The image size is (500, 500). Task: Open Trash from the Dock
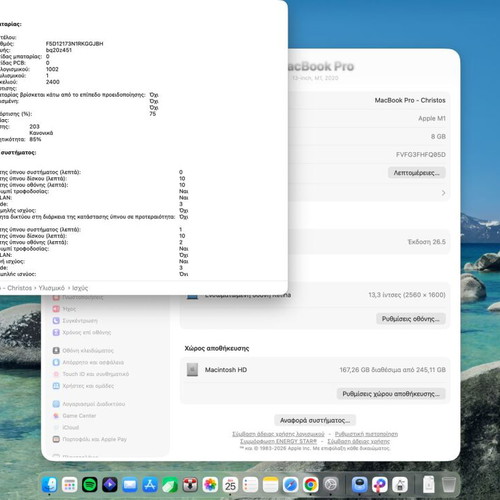[449, 485]
